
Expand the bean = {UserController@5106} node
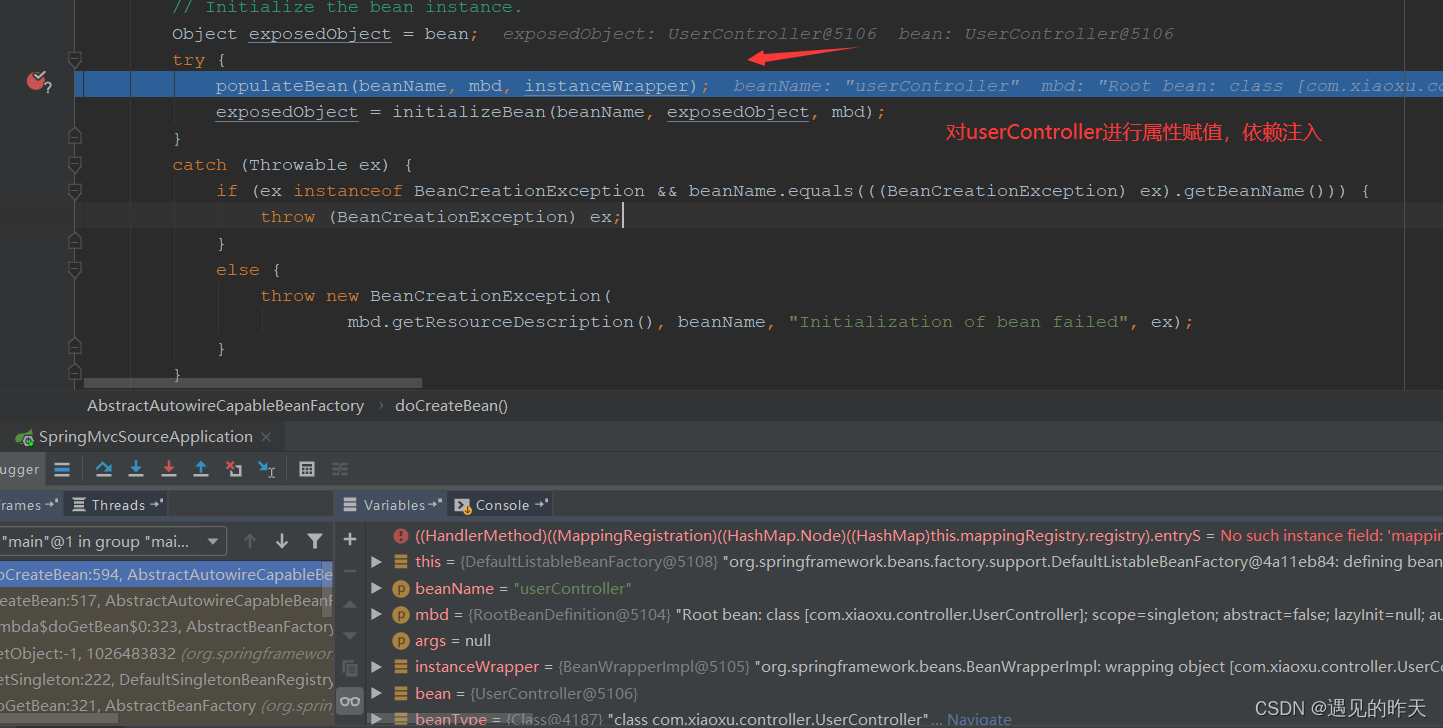click(x=377, y=693)
